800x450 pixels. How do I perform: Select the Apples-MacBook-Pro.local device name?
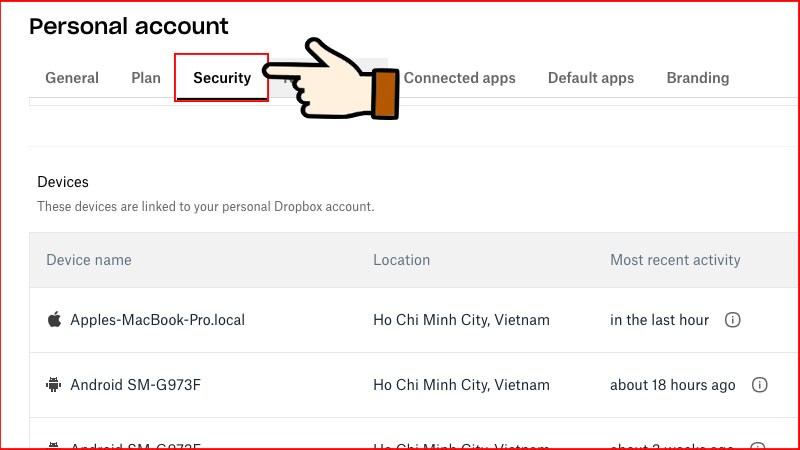(x=157, y=320)
